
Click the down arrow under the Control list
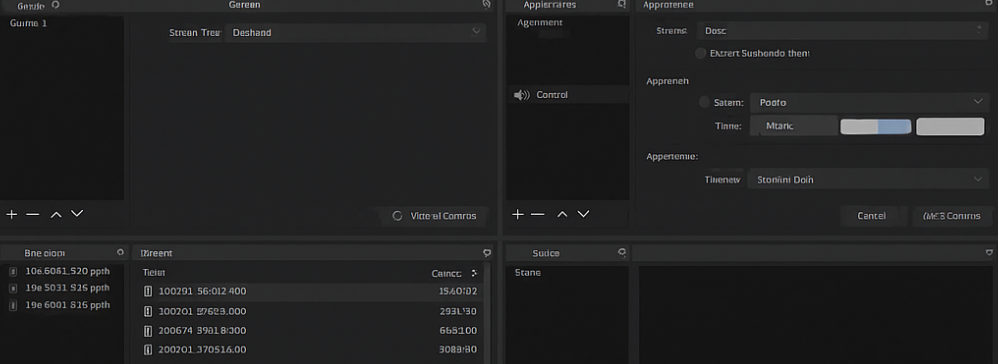[583, 214]
